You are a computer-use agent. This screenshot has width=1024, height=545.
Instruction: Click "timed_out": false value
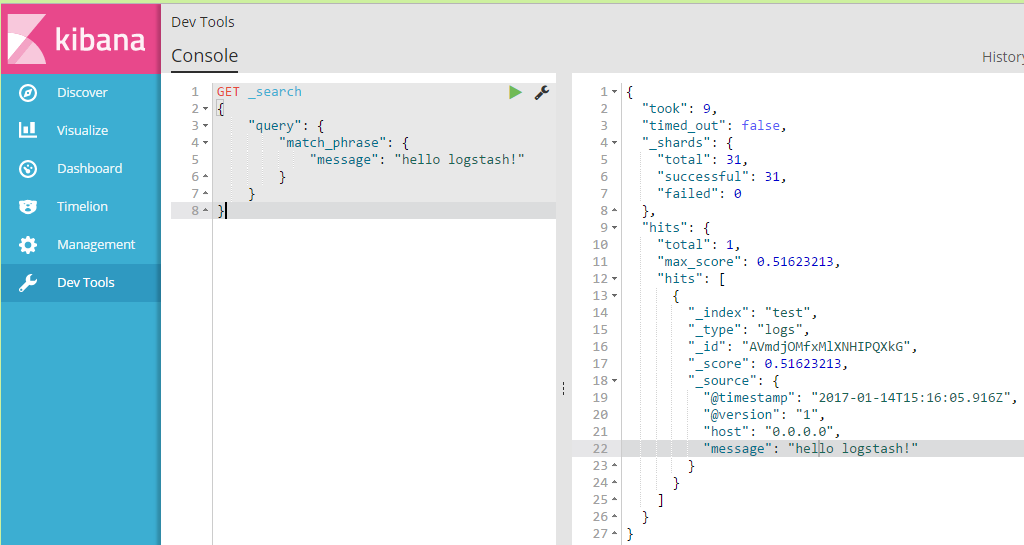[760, 126]
